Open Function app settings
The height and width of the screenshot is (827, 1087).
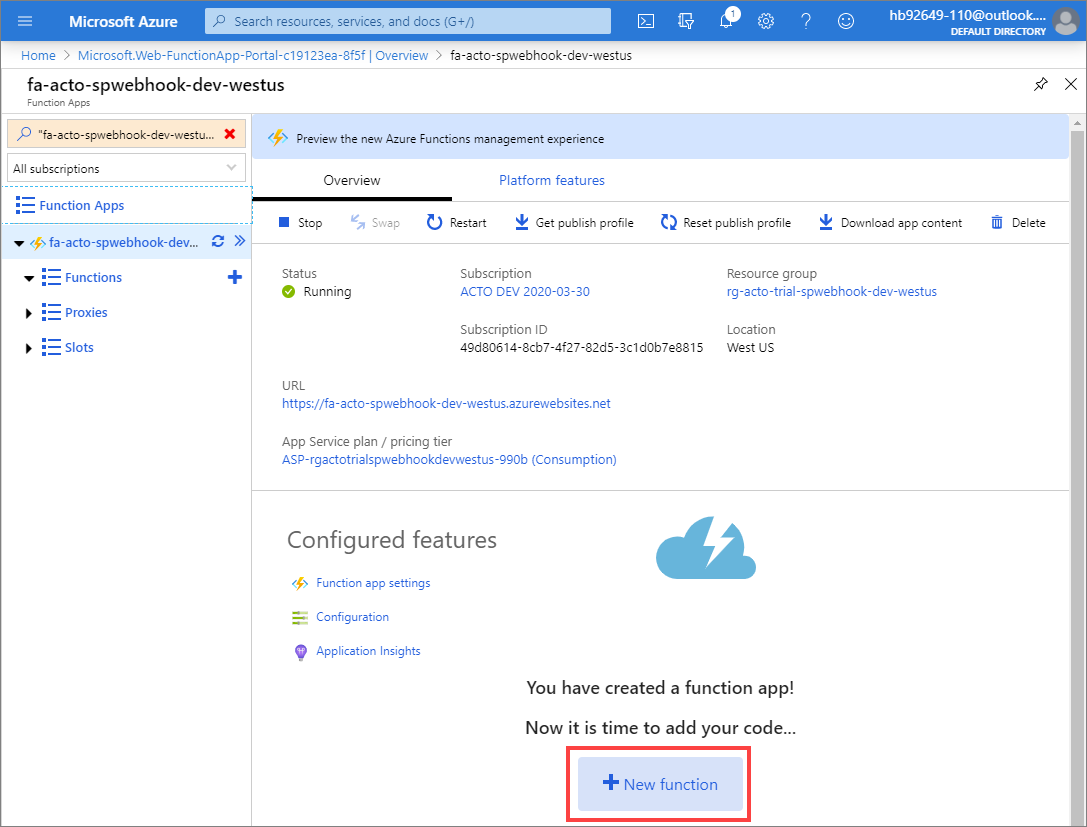pos(373,583)
